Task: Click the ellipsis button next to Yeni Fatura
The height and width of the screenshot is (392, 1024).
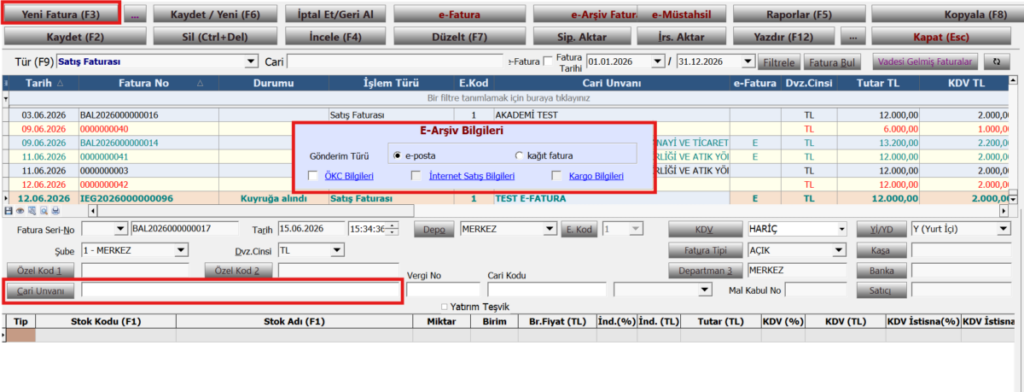Action: (x=135, y=14)
